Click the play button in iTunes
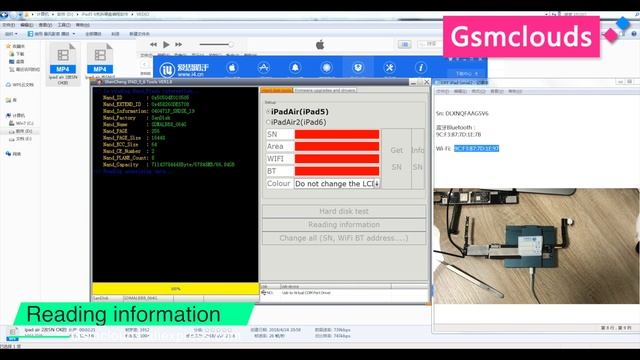 point(166,44)
